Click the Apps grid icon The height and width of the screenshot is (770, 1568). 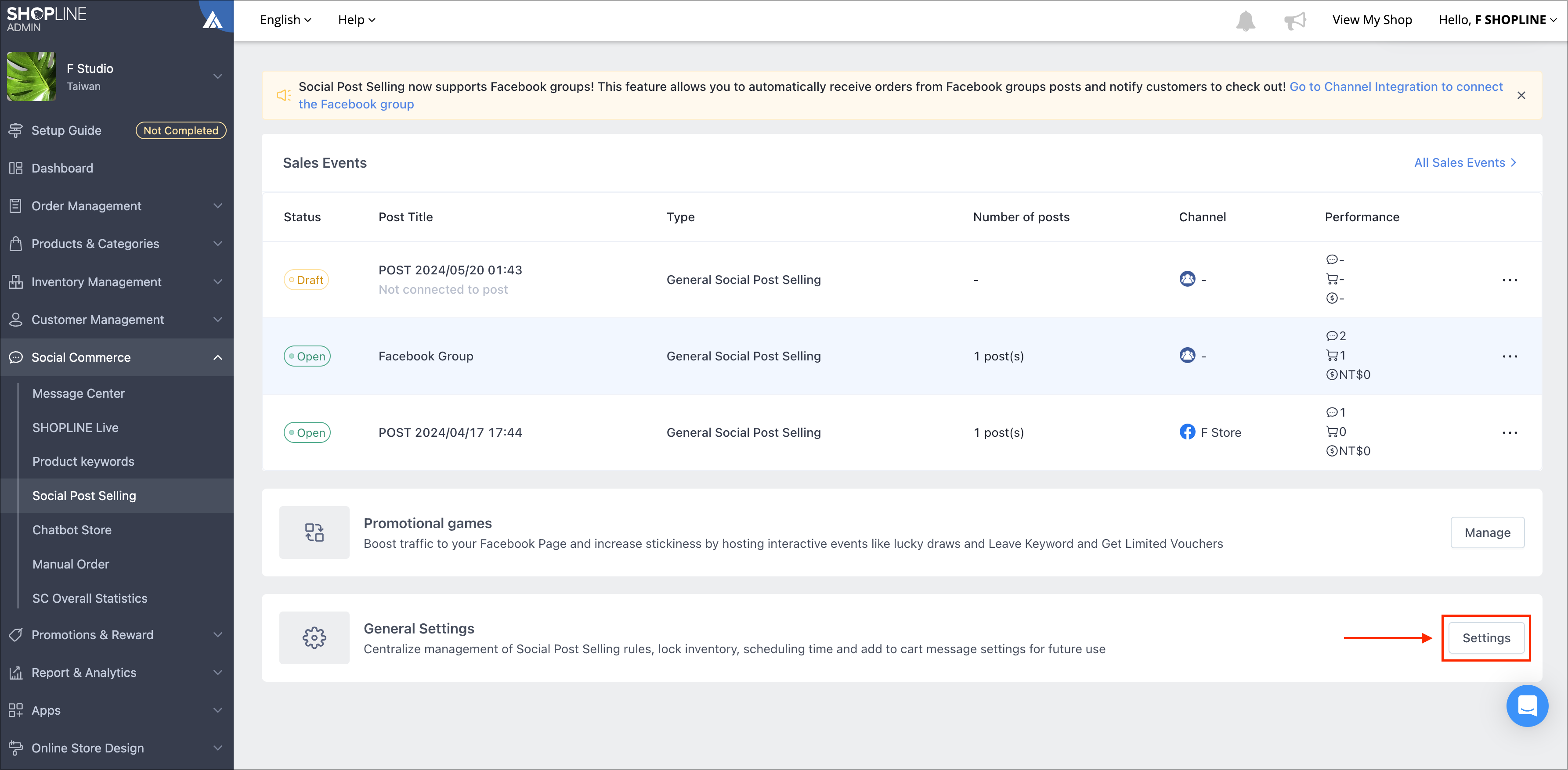pos(16,710)
